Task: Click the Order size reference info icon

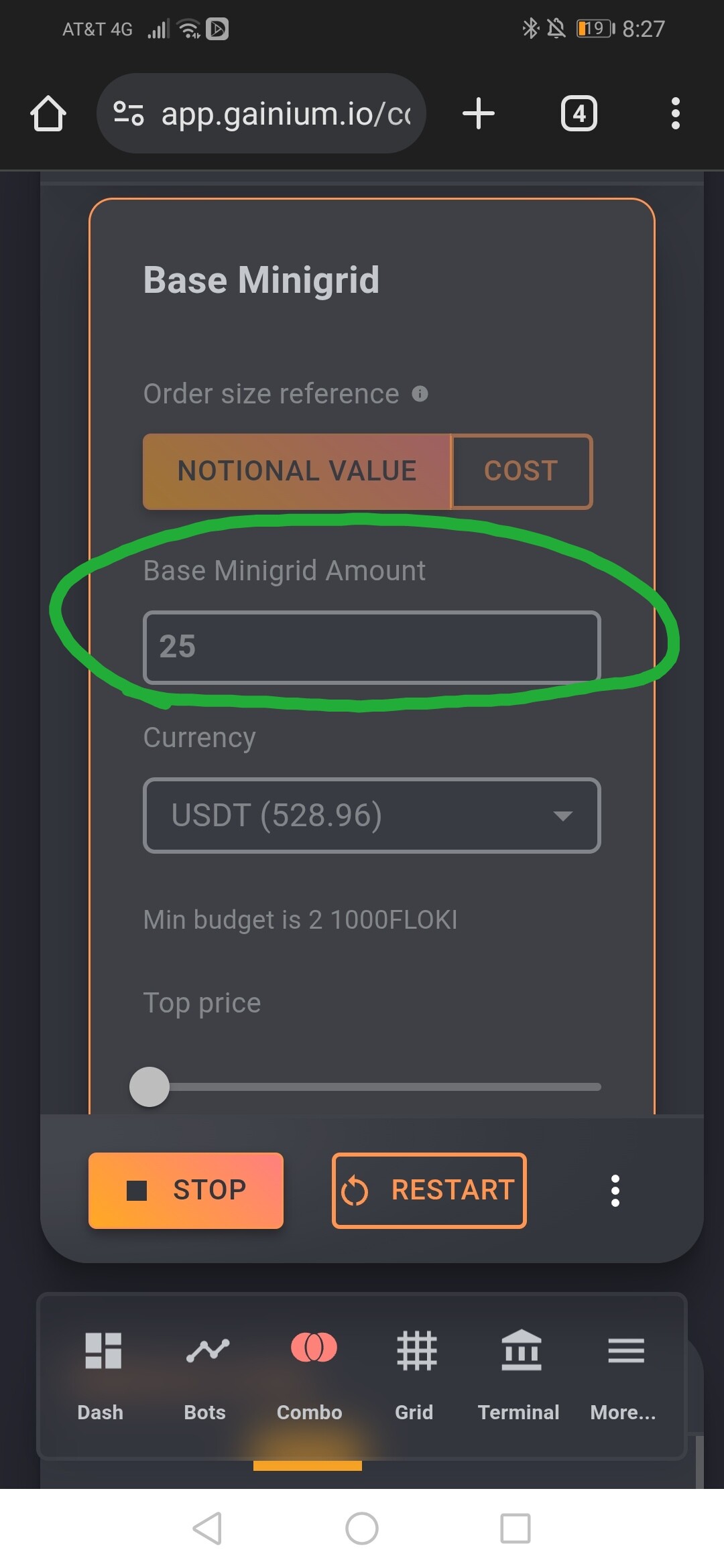Action: click(x=420, y=393)
